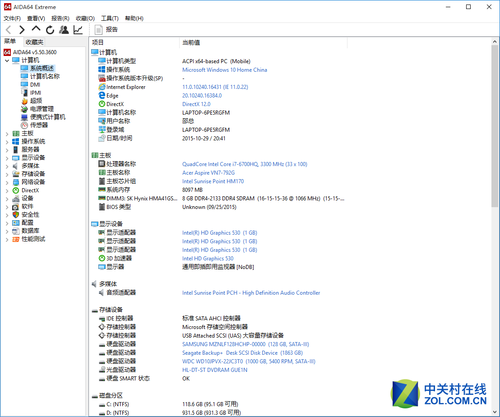
Task: Click the 设备 devices tree icon
Action: point(16,199)
